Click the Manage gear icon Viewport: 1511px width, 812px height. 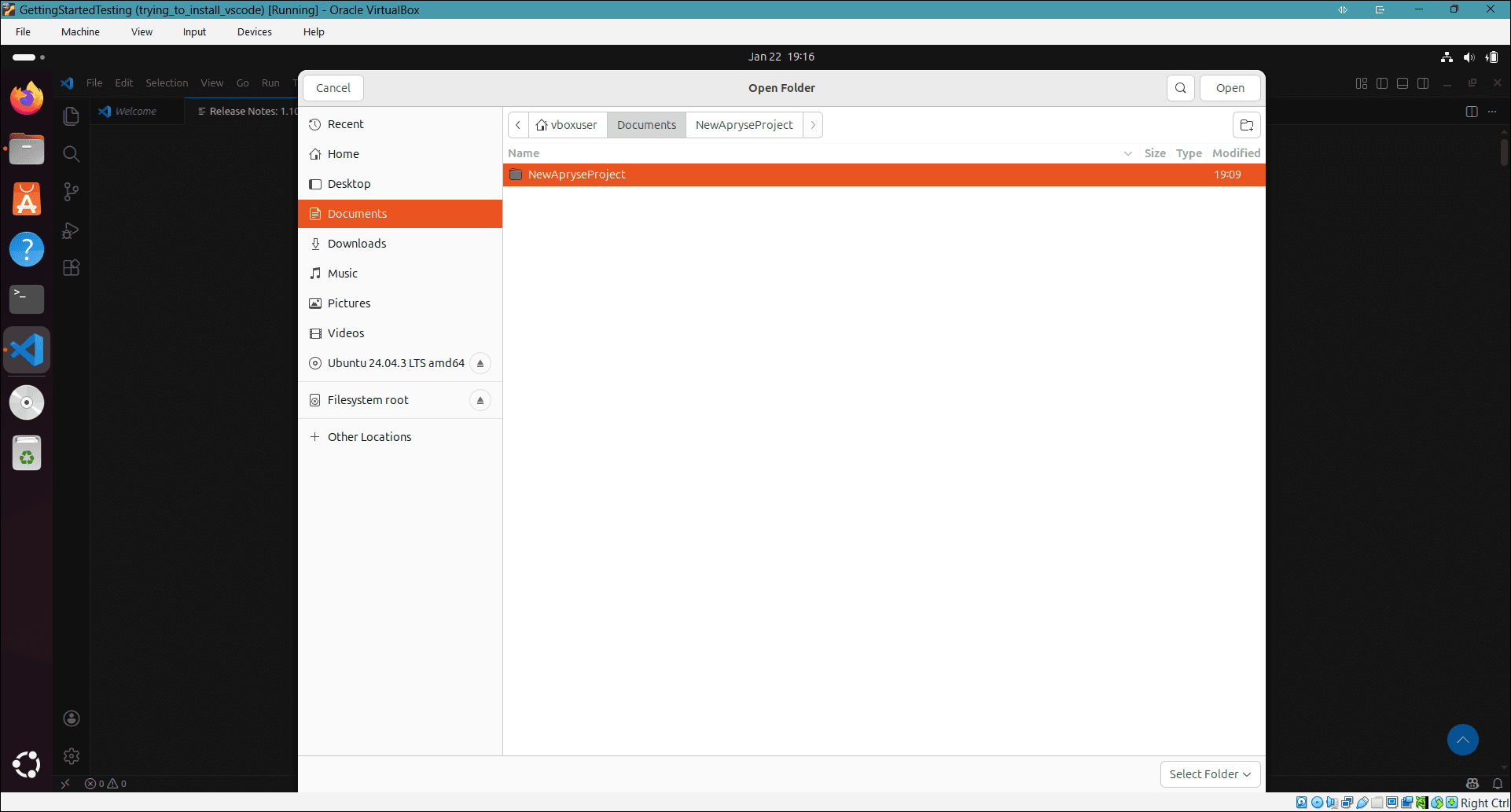(72, 756)
